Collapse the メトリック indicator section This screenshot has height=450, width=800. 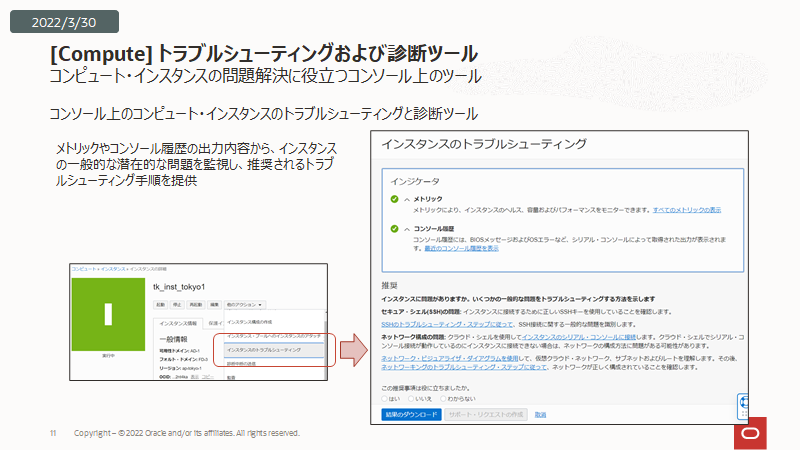(407, 199)
